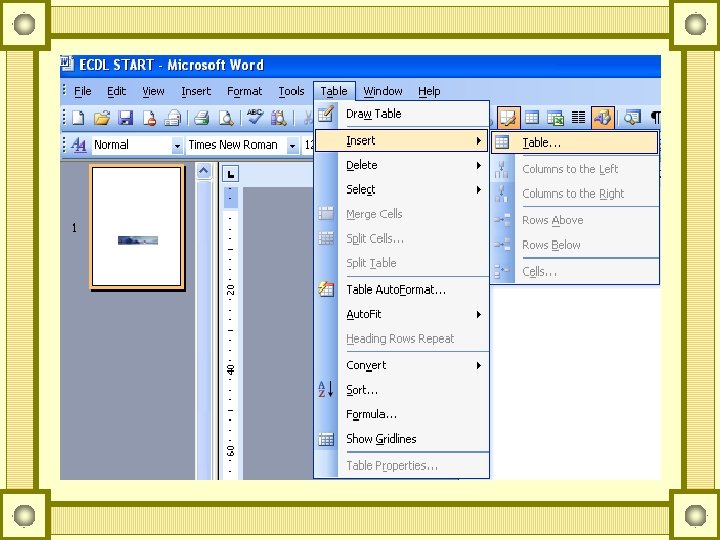Click into the Normal style box
720x540 pixels.
pos(132,146)
